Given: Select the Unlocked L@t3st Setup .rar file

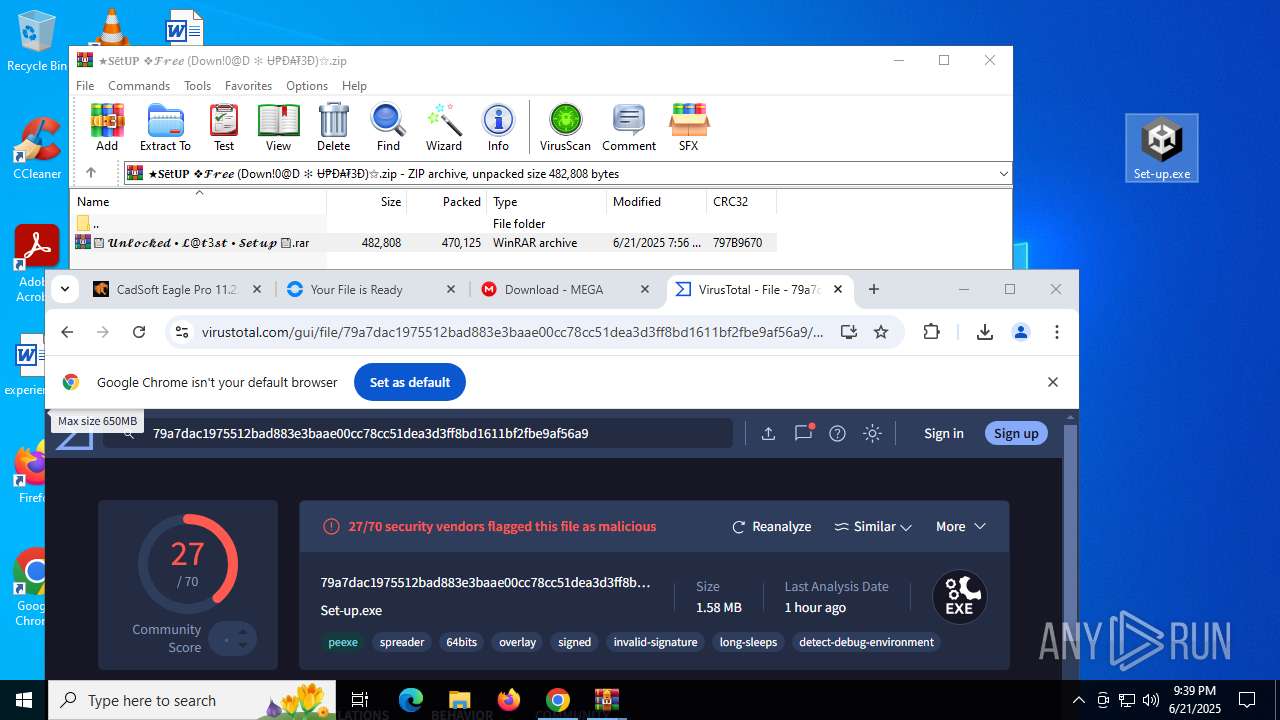Looking at the screenshot, I should (425, 243).
